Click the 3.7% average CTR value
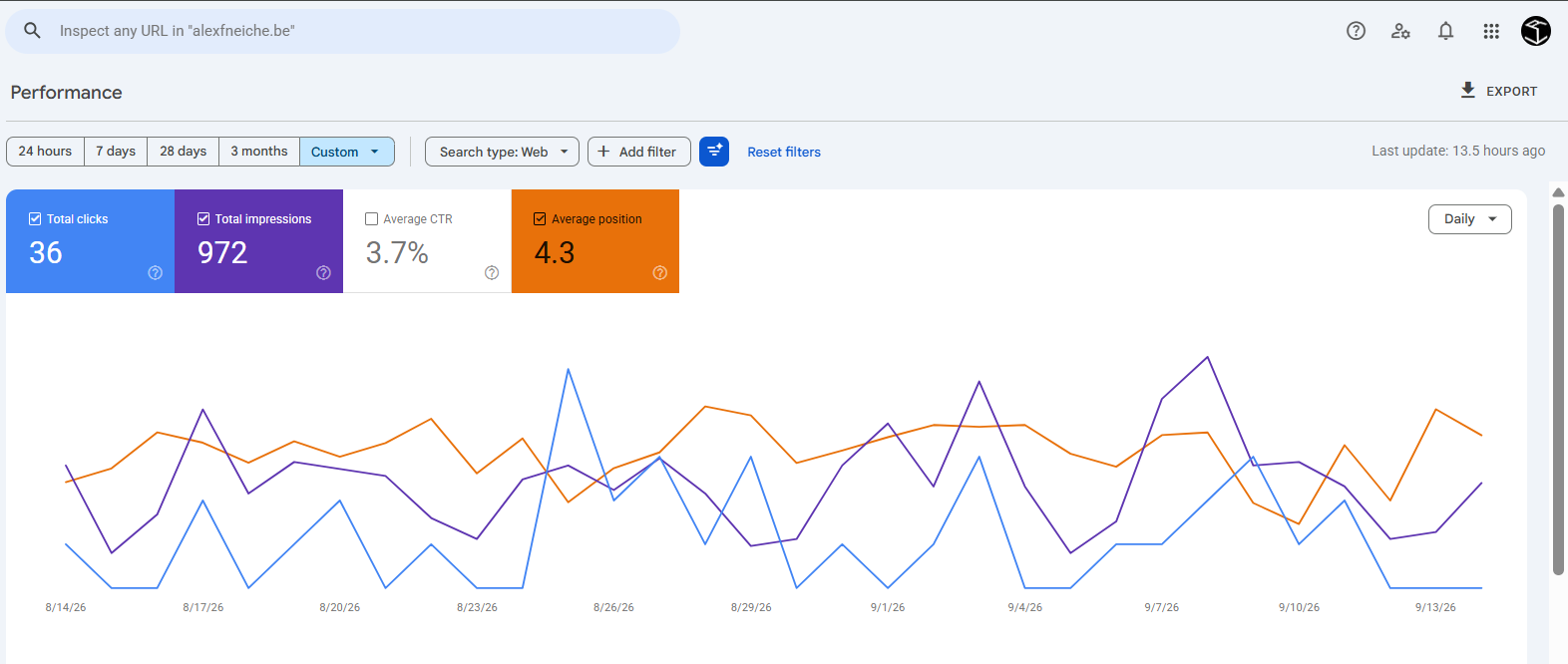Viewport: 1568px width, 664px height. tap(397, 252)
